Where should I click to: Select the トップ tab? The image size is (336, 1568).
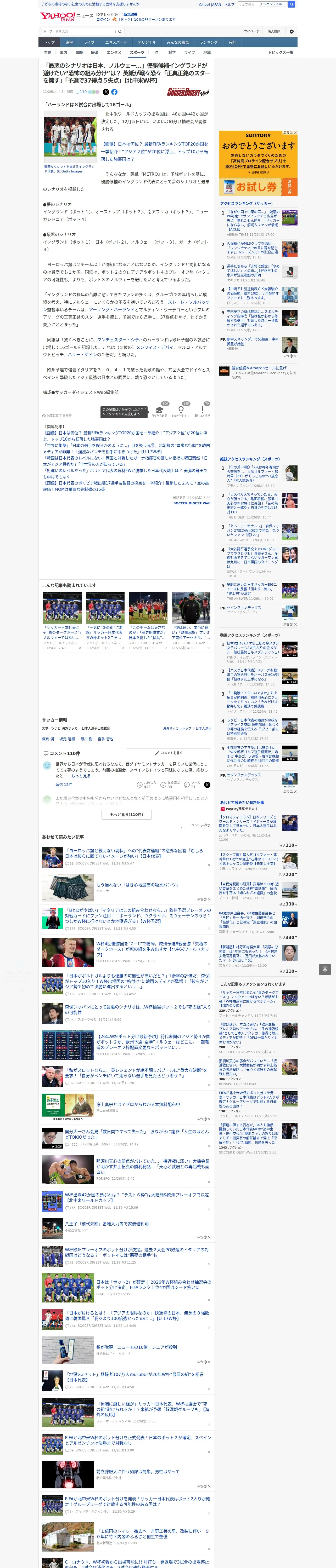[x=49, y=42]
